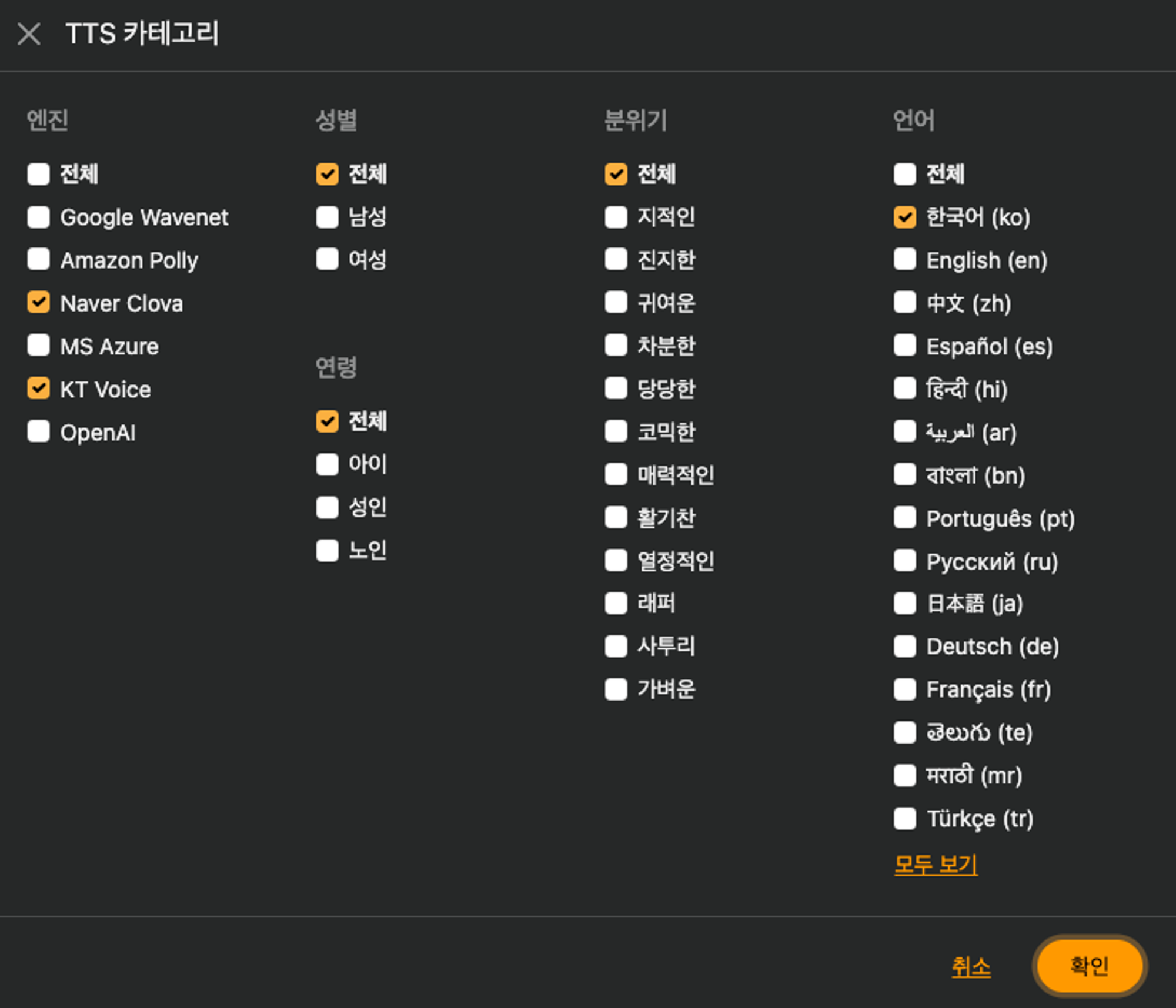This screenshot has width=1176, height=1008.
Task: Tick the OpenAI engine checkbox
Action: click(x=38, y=431)
